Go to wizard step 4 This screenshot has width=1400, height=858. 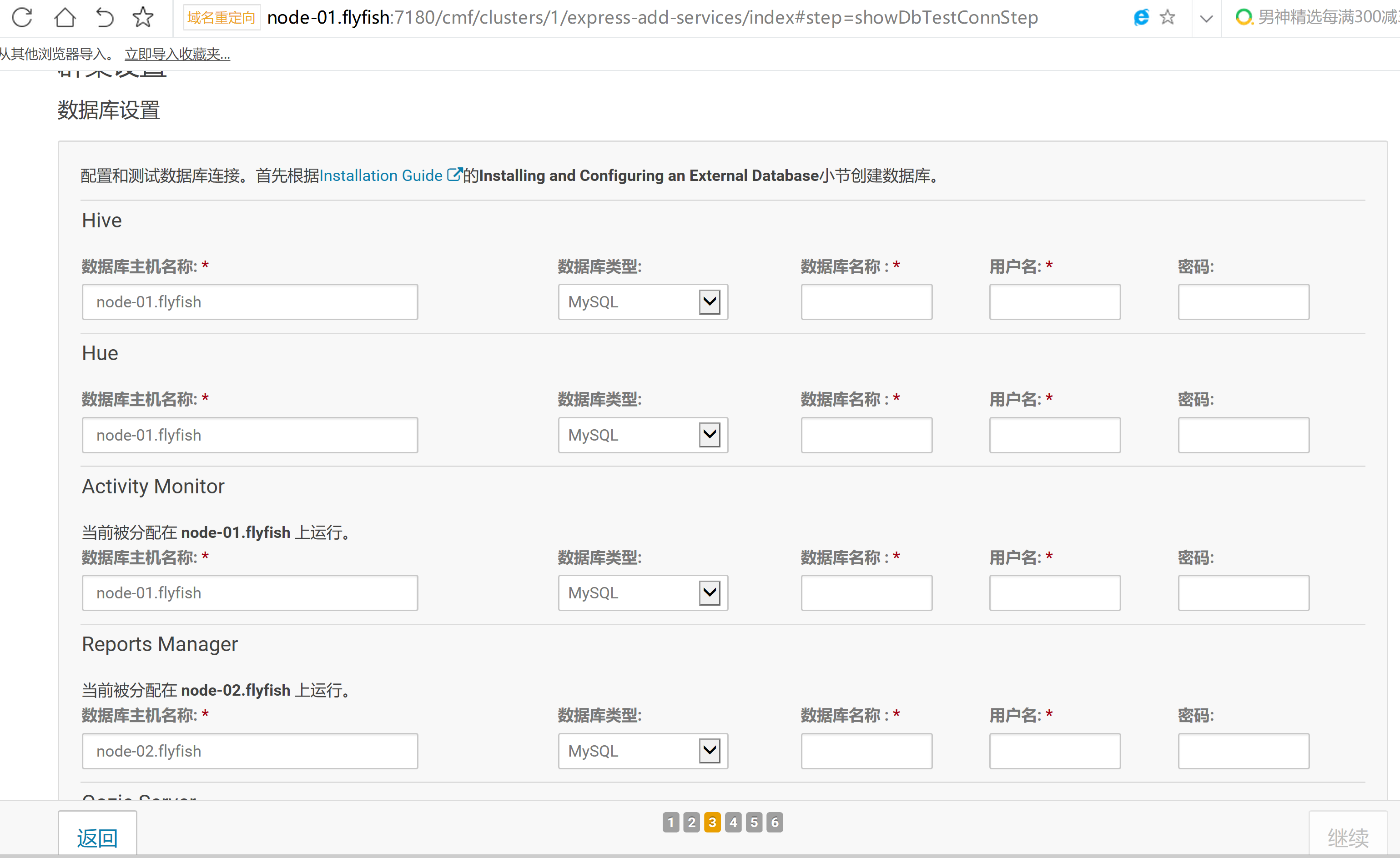click(733, 822)
